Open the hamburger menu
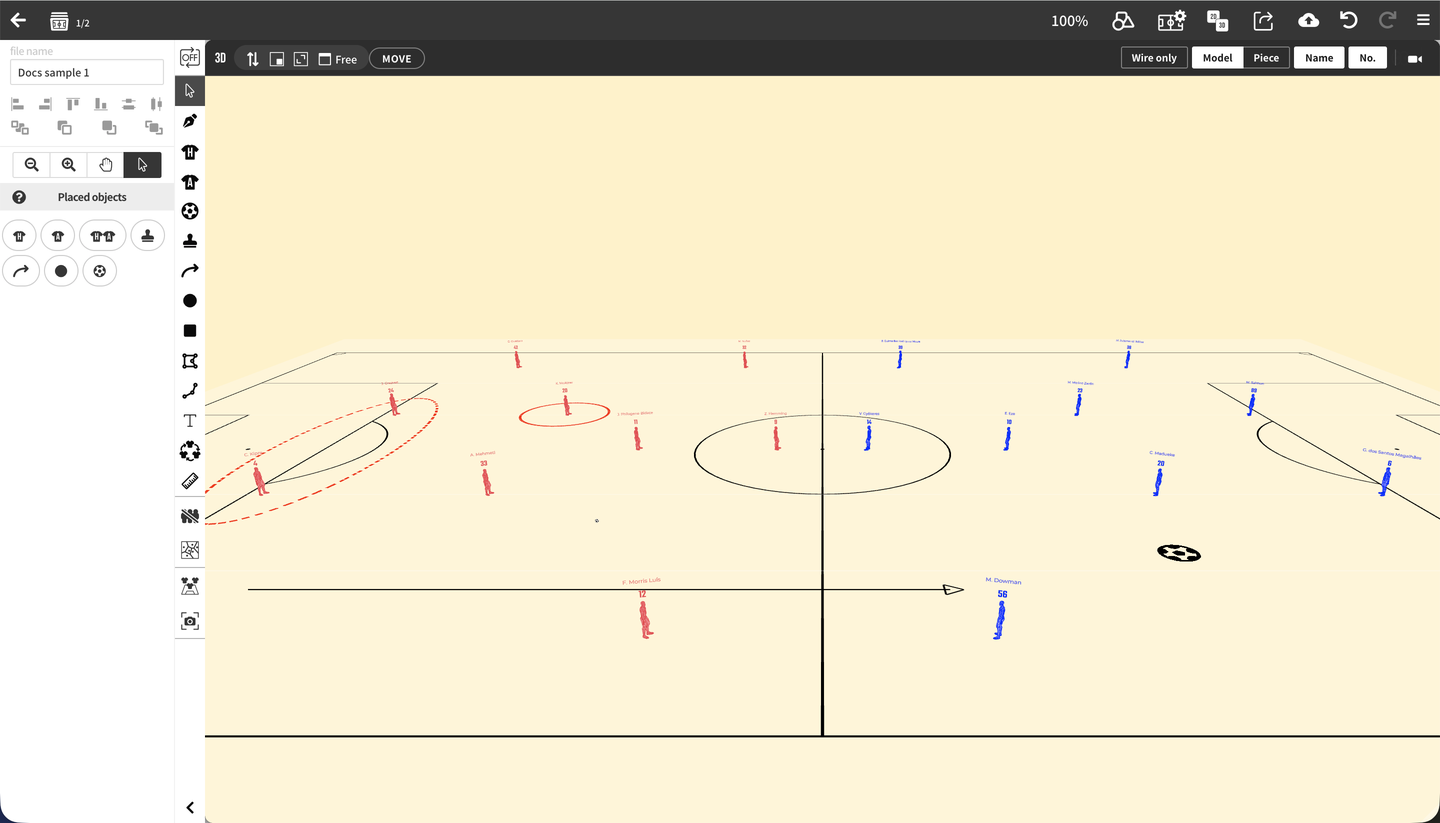Viewport: 1440px width, 823px height. click(x=1423, y=20)
